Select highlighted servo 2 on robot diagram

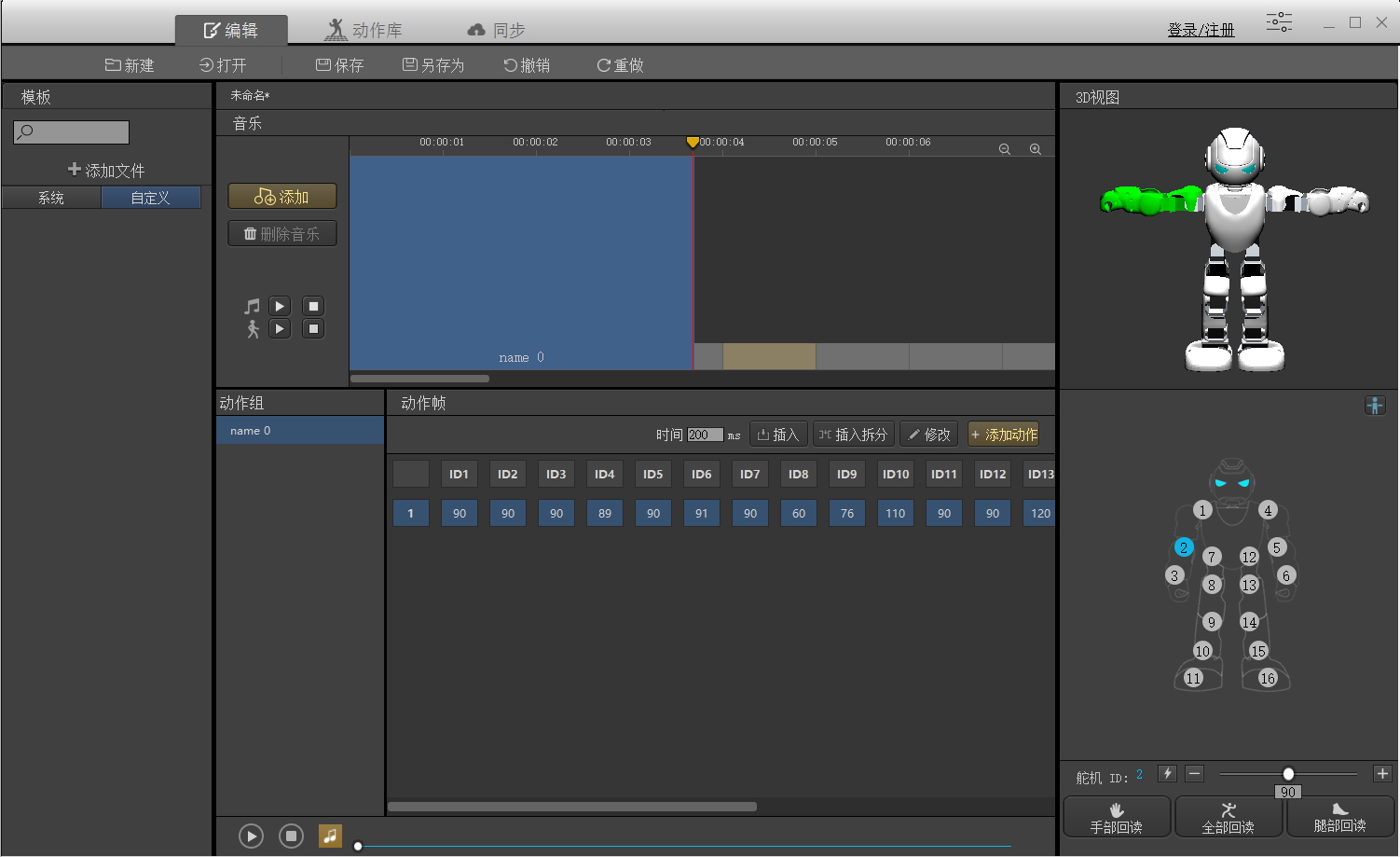tap(1184, 547)
